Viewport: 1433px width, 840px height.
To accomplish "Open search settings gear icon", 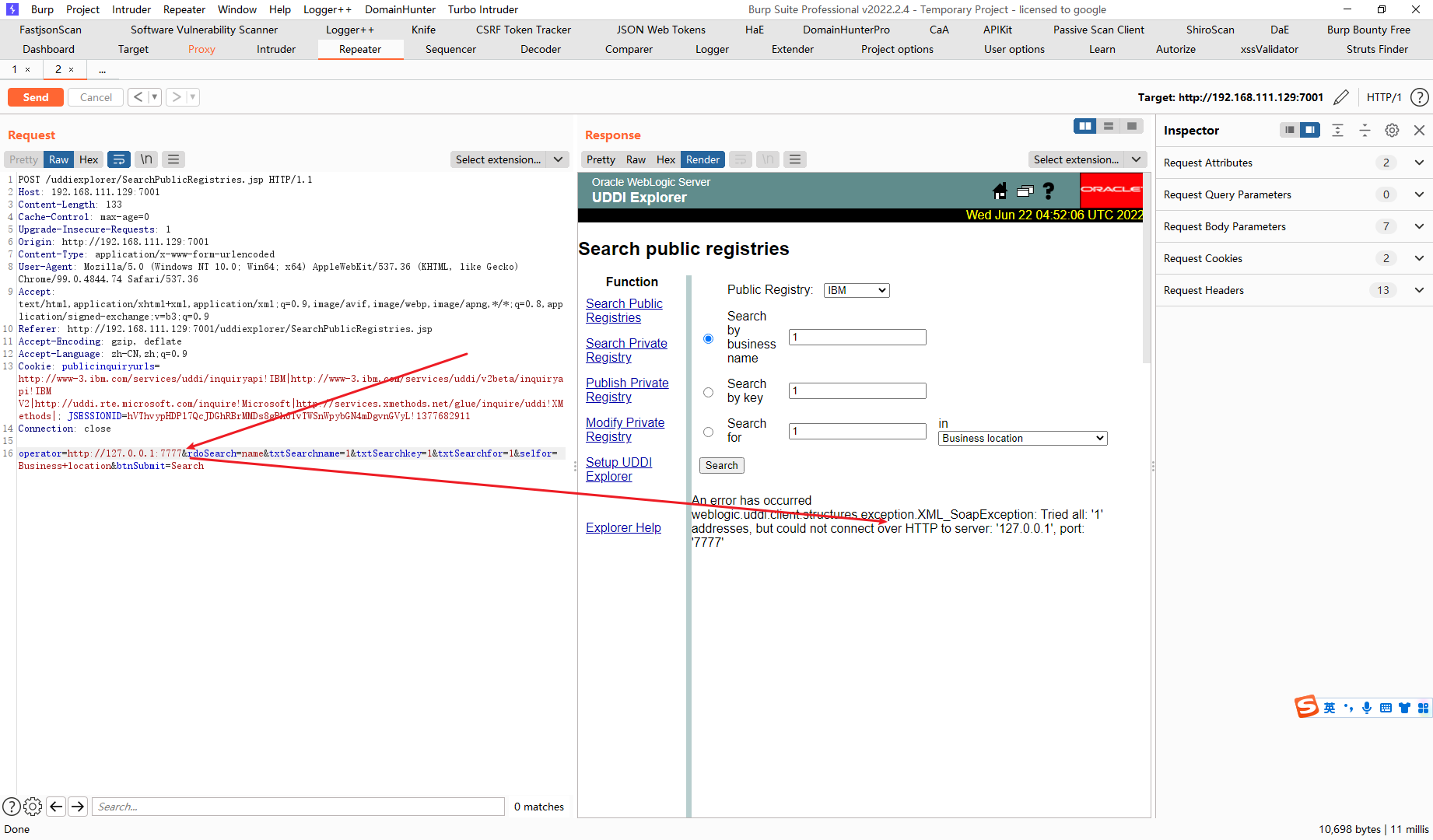I will pyautogui.click(x=33, y=807).
